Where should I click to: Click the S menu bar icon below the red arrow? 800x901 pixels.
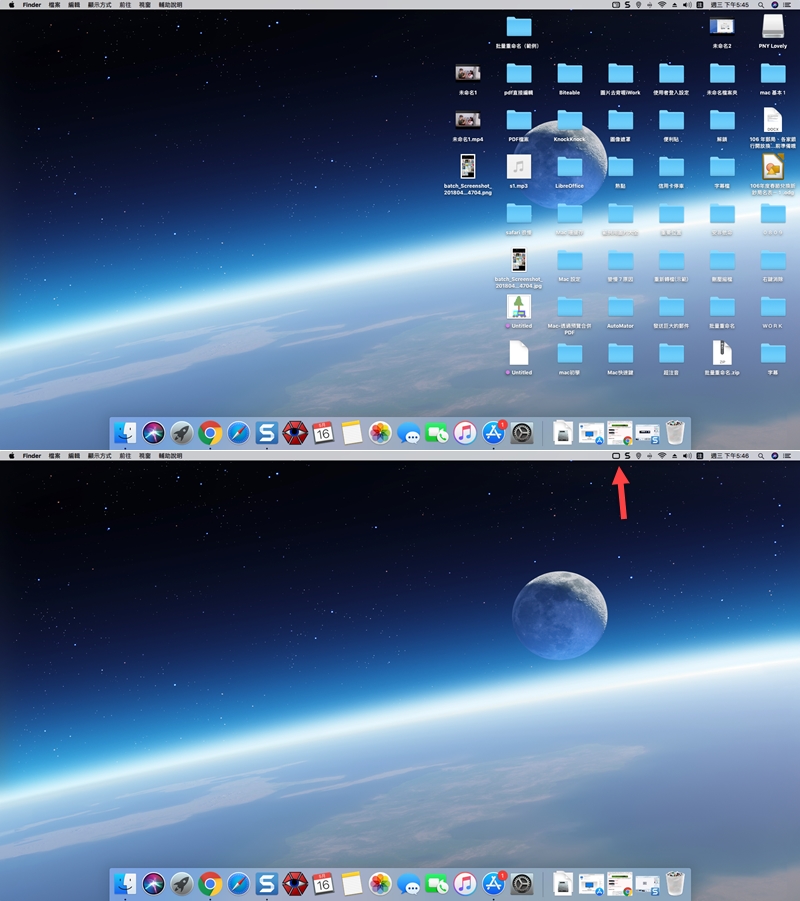click(x=627, y=456)
